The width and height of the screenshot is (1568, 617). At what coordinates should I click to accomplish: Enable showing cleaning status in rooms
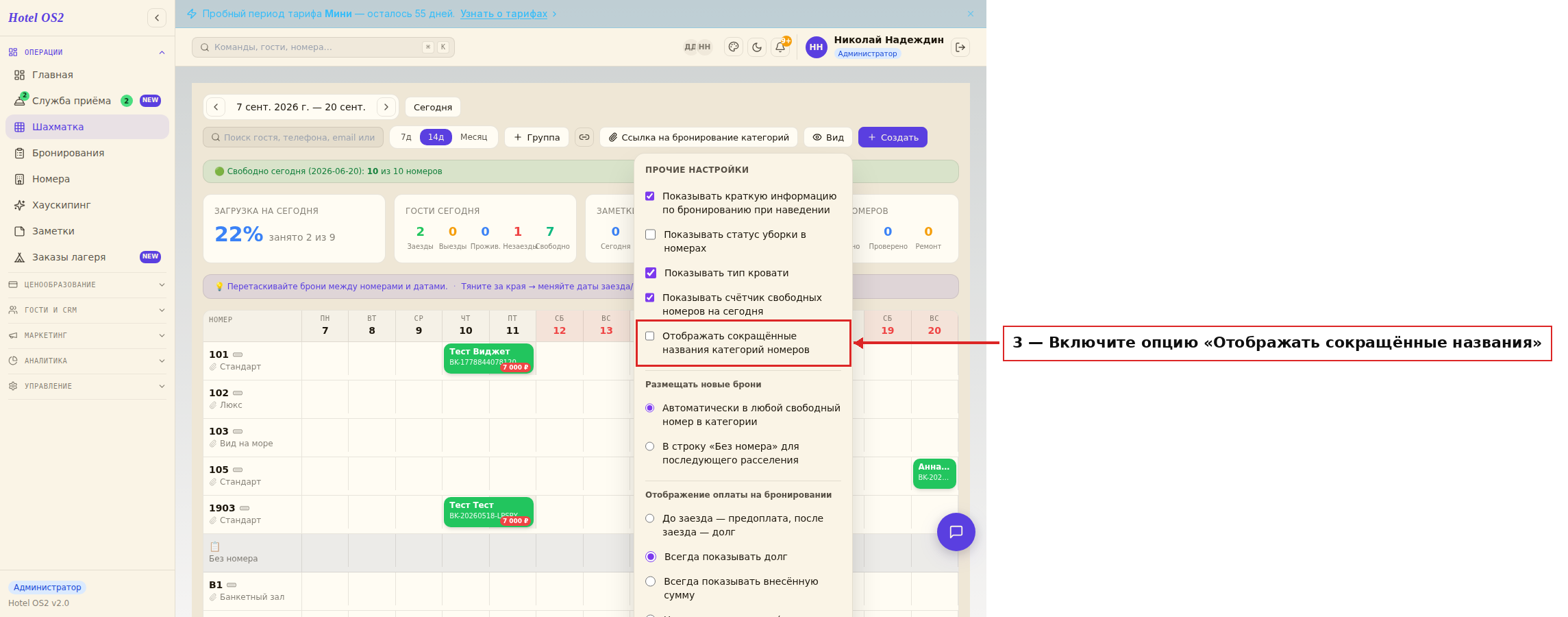pos(651,234)
